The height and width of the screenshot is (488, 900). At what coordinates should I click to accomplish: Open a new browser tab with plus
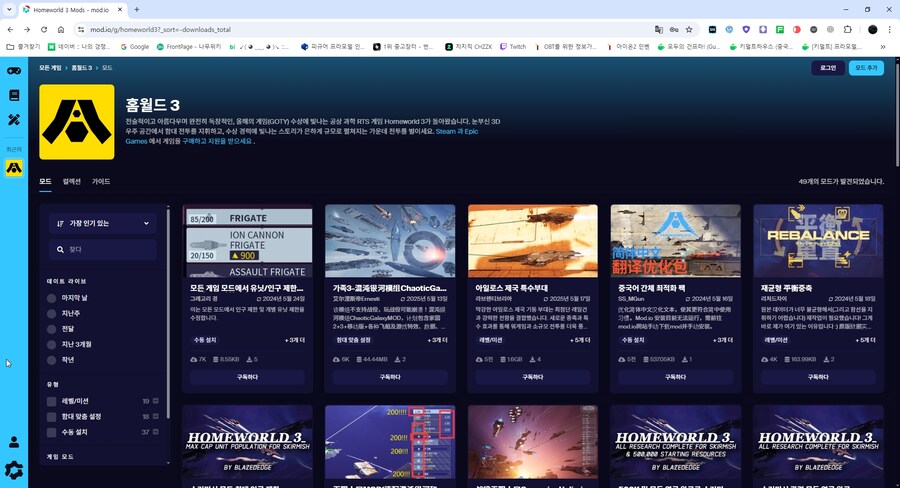click(x=137, y=9)
